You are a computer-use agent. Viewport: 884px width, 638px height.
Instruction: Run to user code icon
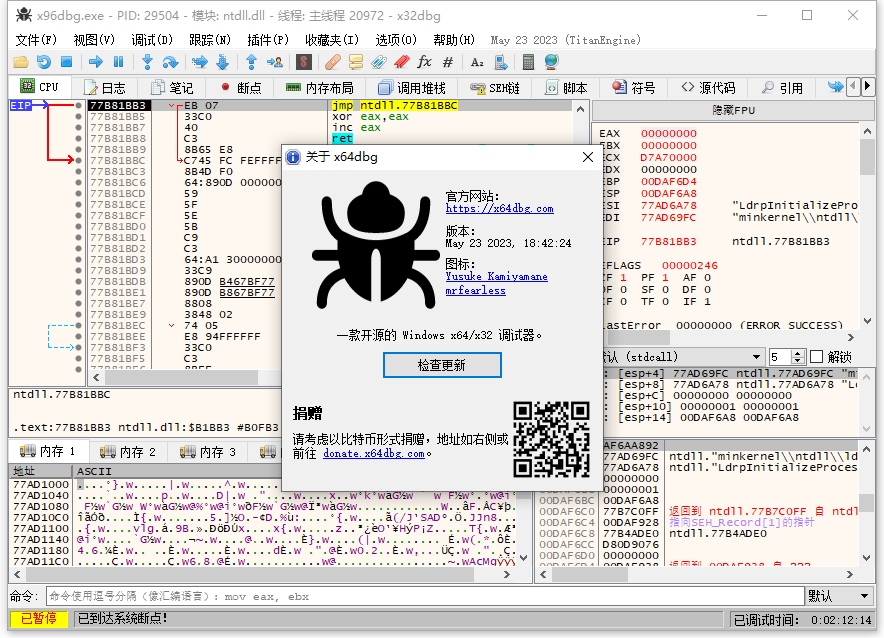tap(275, 62)
